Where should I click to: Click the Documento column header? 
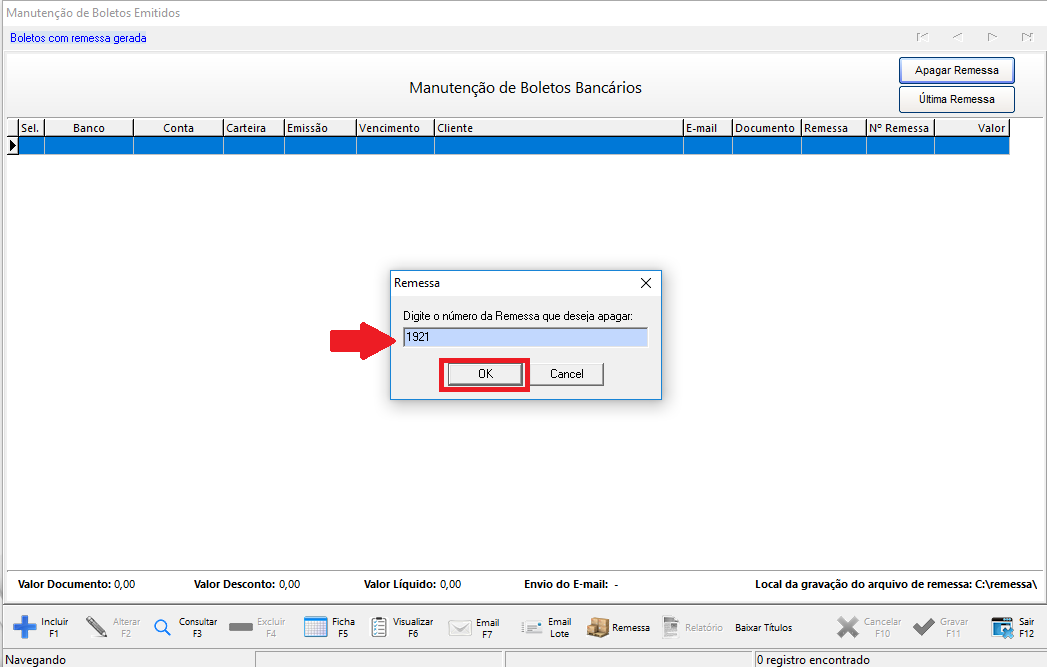click(767, 128)
